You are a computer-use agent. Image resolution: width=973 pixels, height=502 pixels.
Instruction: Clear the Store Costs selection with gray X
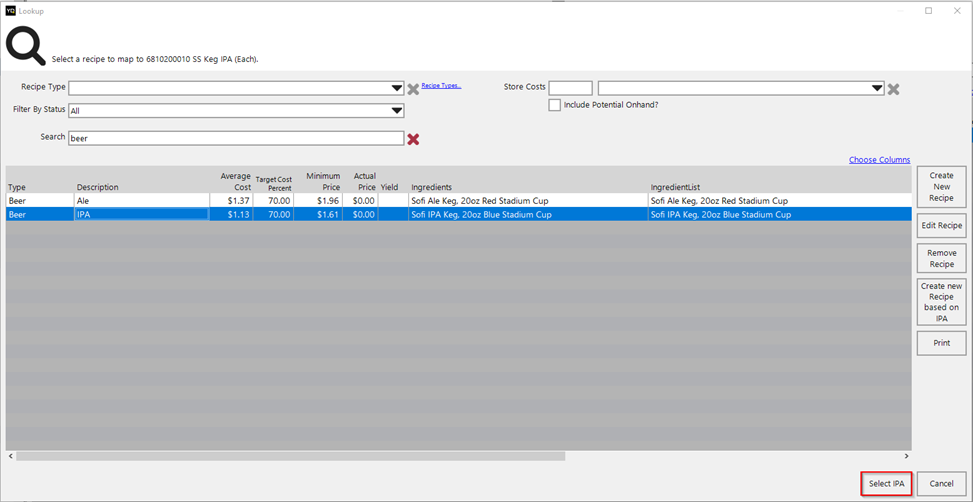(893, 89)
